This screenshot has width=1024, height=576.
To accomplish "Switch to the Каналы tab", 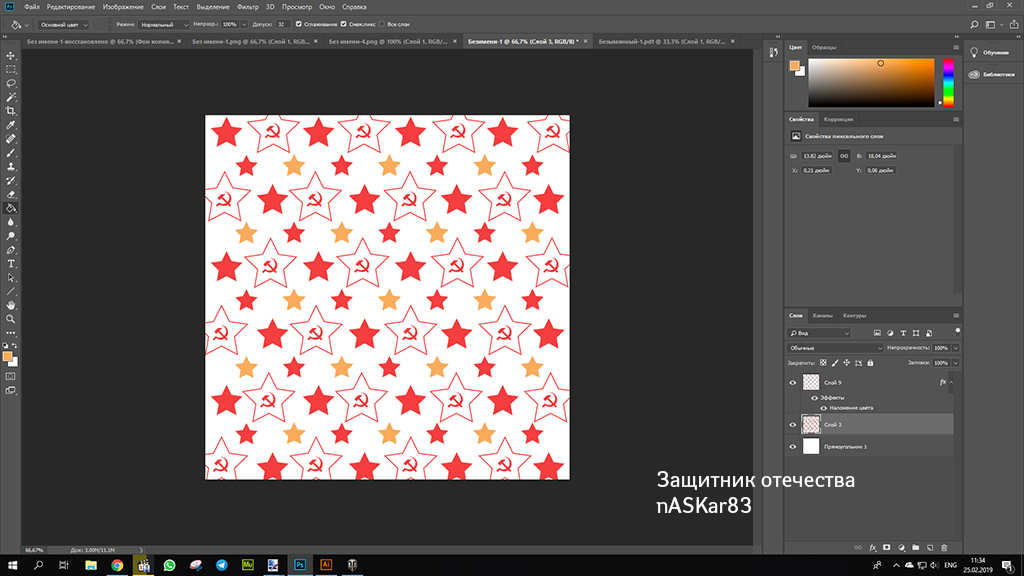I will (822, 315).
